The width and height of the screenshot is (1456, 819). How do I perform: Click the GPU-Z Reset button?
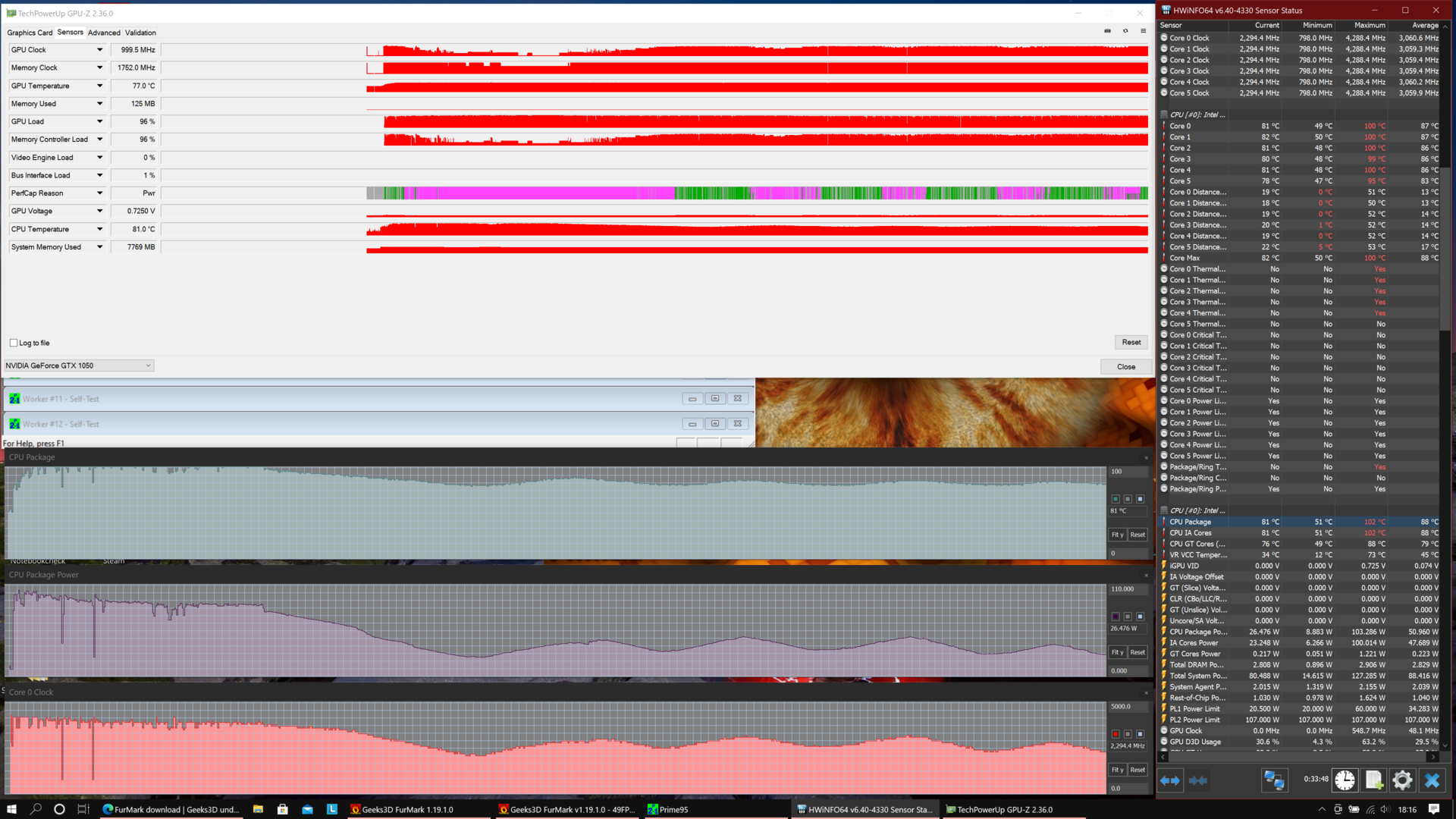pos(1131,342)
